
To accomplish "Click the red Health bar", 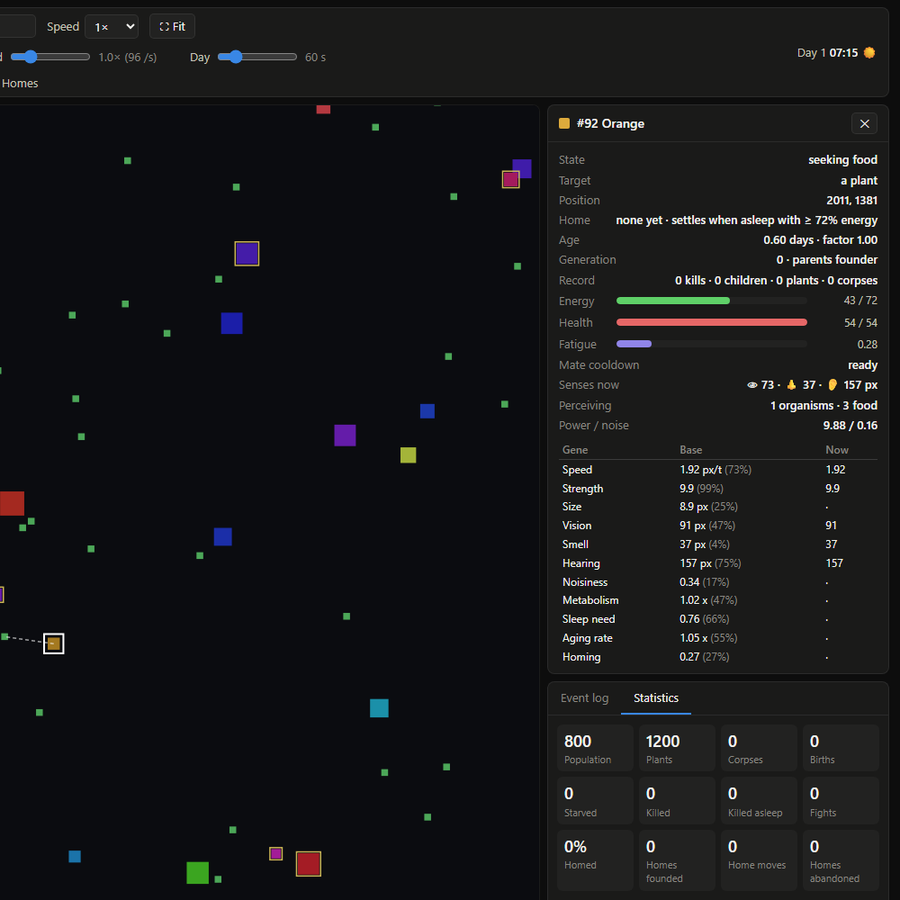I will click(x=711, y=323).
